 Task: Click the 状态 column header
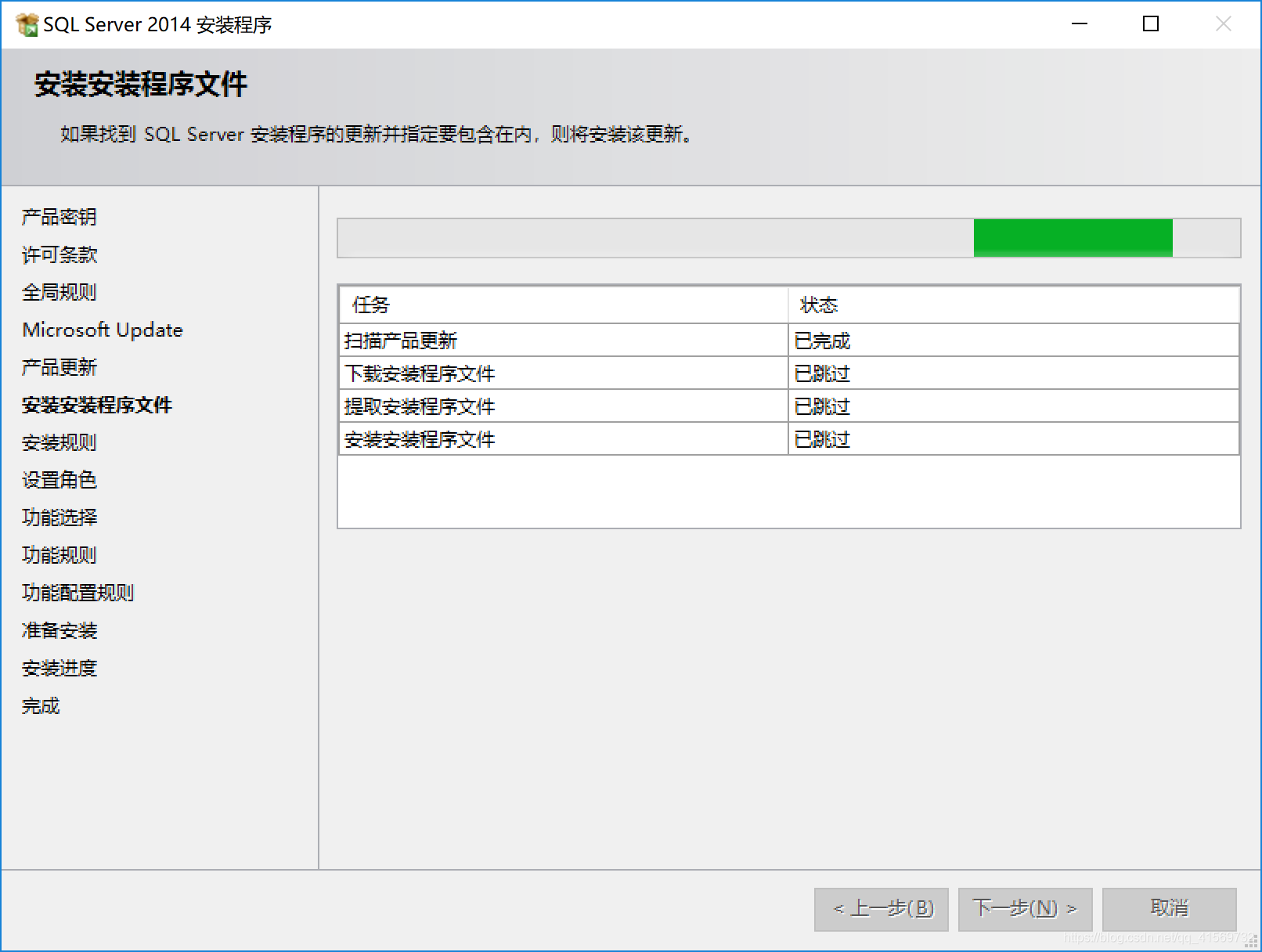1014,305
